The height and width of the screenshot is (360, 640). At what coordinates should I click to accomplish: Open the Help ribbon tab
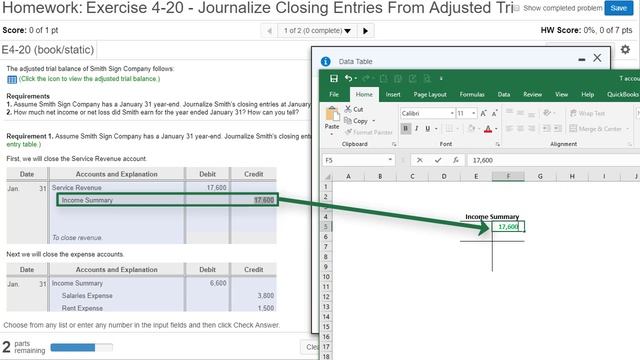tap(587, 94)
